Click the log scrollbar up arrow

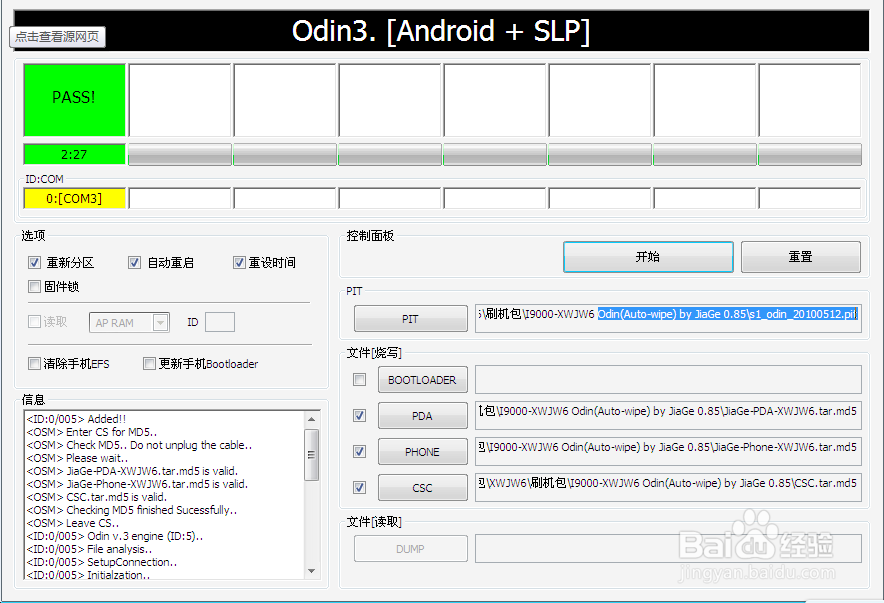[311, 419]
